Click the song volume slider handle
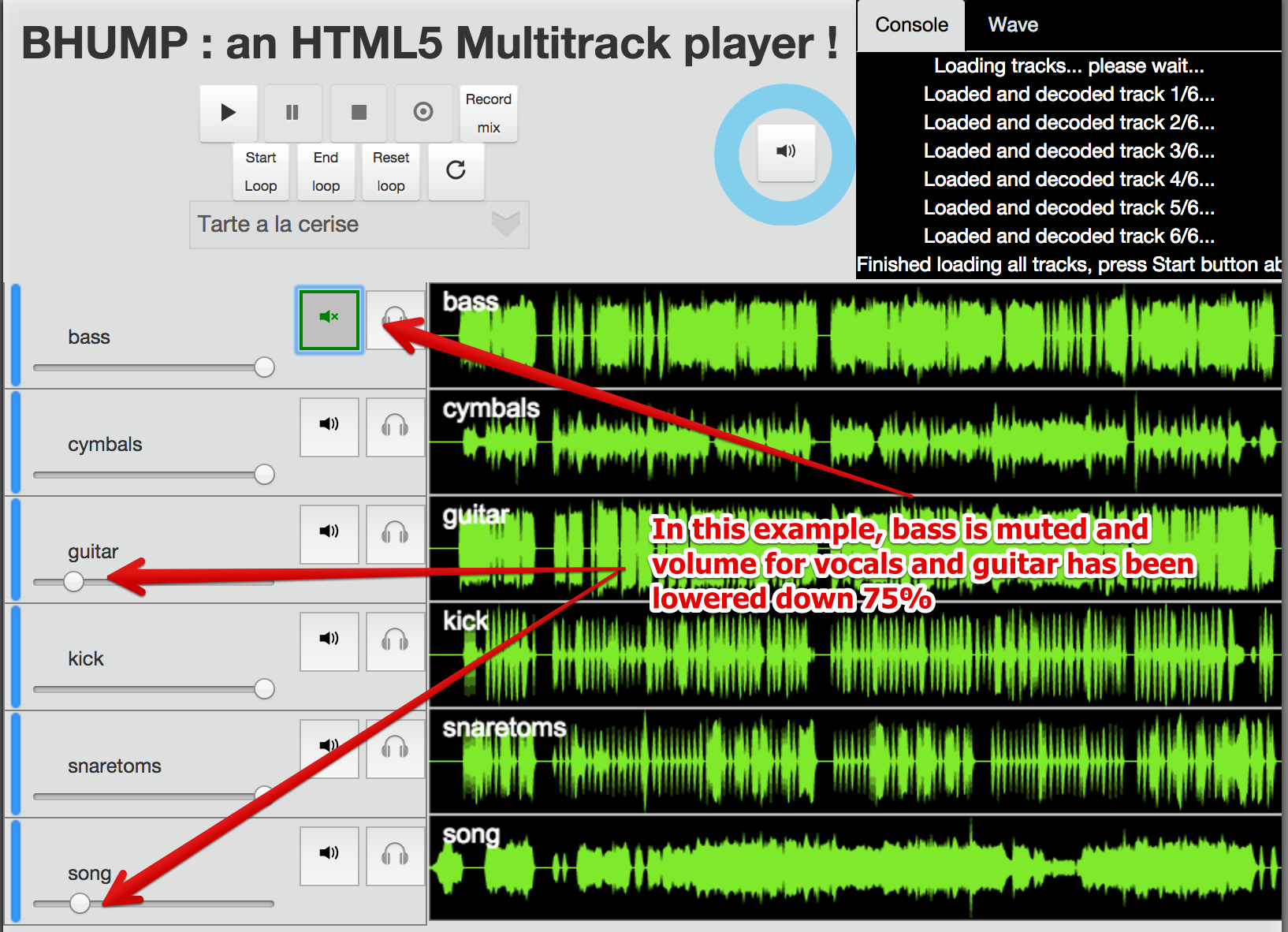 pyautogui.click(x=80, y=903)
